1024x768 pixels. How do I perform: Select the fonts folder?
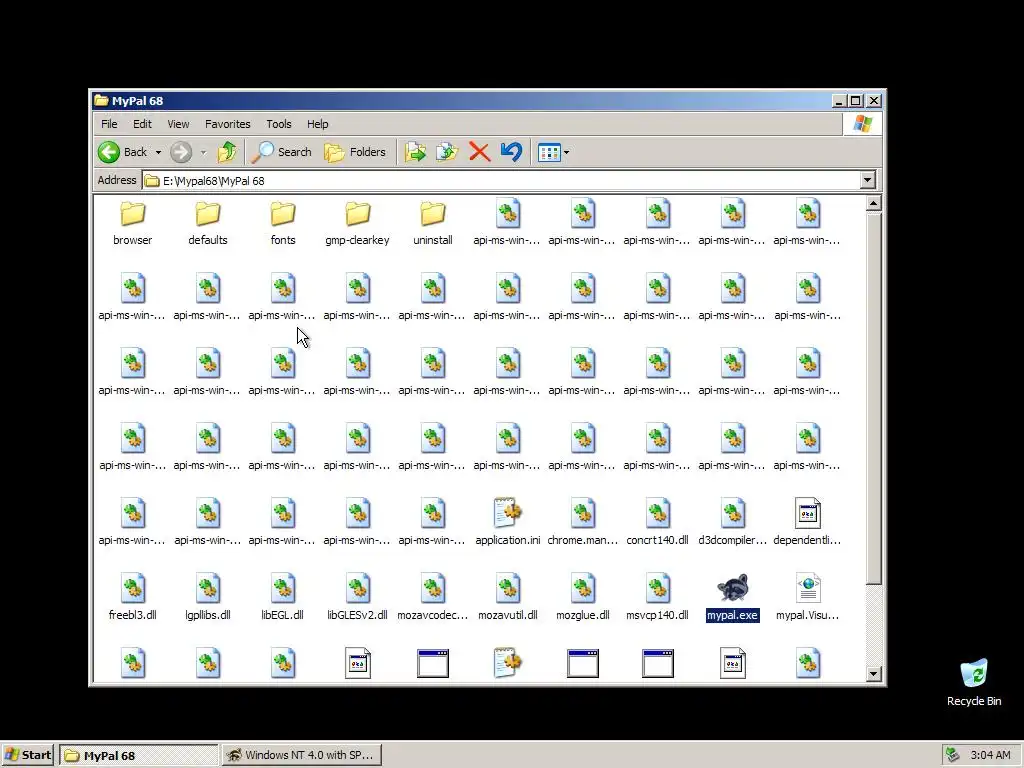[283, 223]
